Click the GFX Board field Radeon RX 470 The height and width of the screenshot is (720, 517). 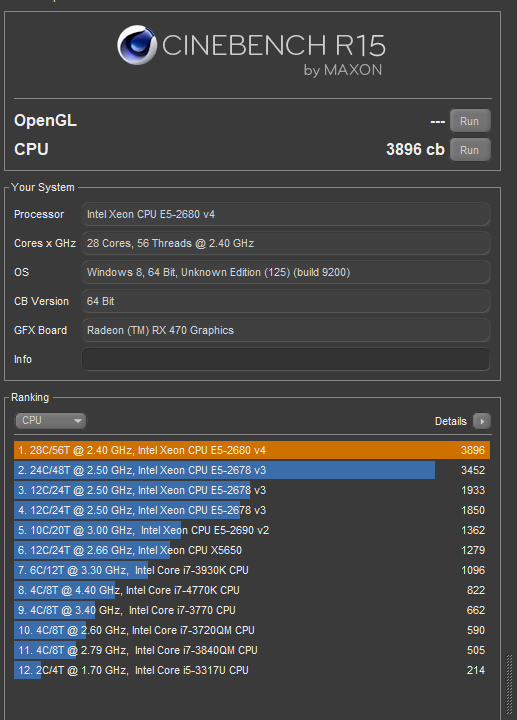click(x=286, y=330)
